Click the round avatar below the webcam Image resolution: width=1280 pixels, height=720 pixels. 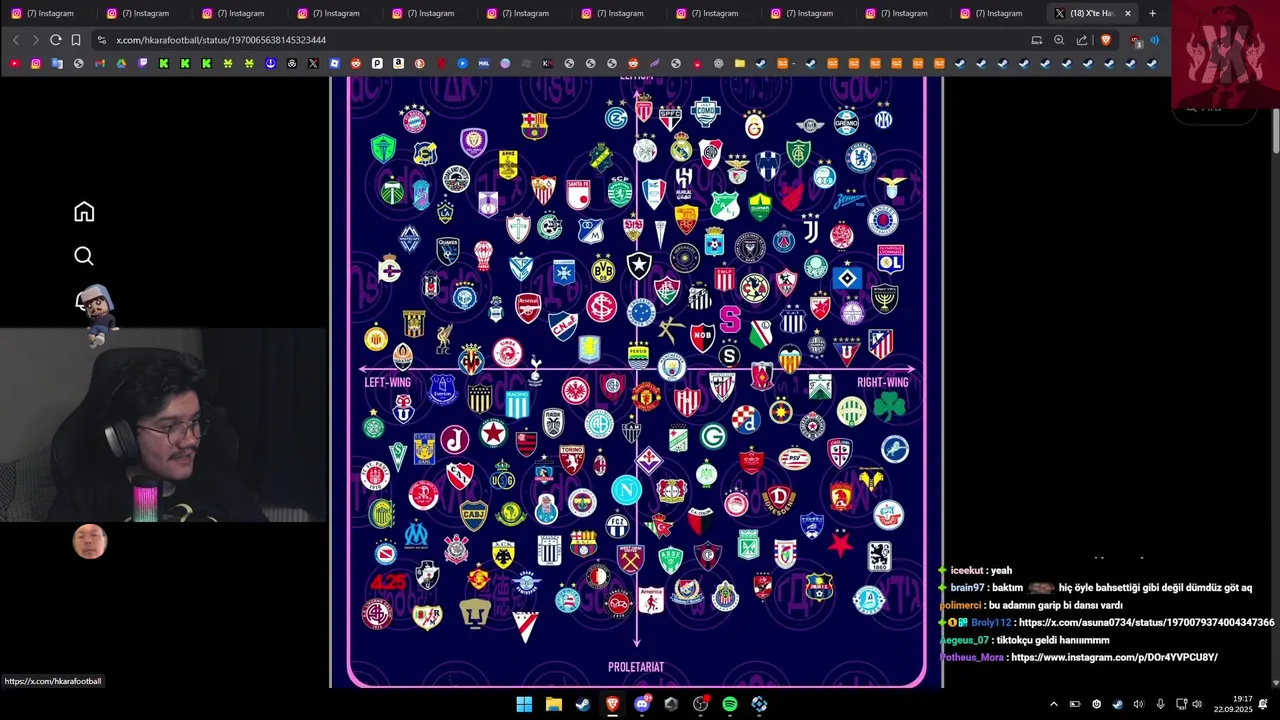90,541
